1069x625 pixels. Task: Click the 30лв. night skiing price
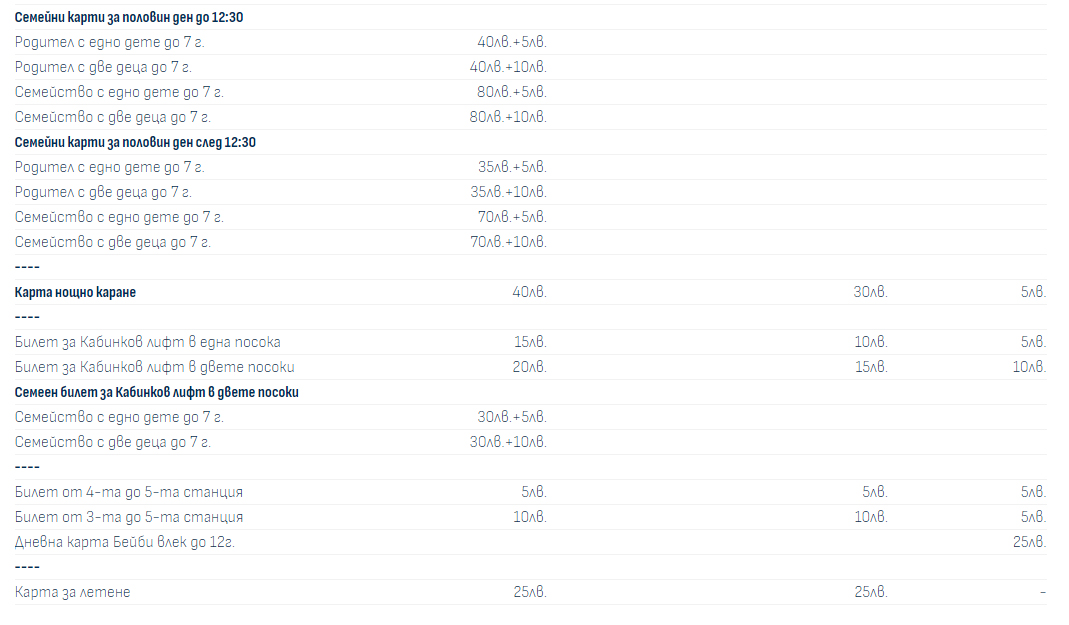pyautogui.click(x=871, y=292)
